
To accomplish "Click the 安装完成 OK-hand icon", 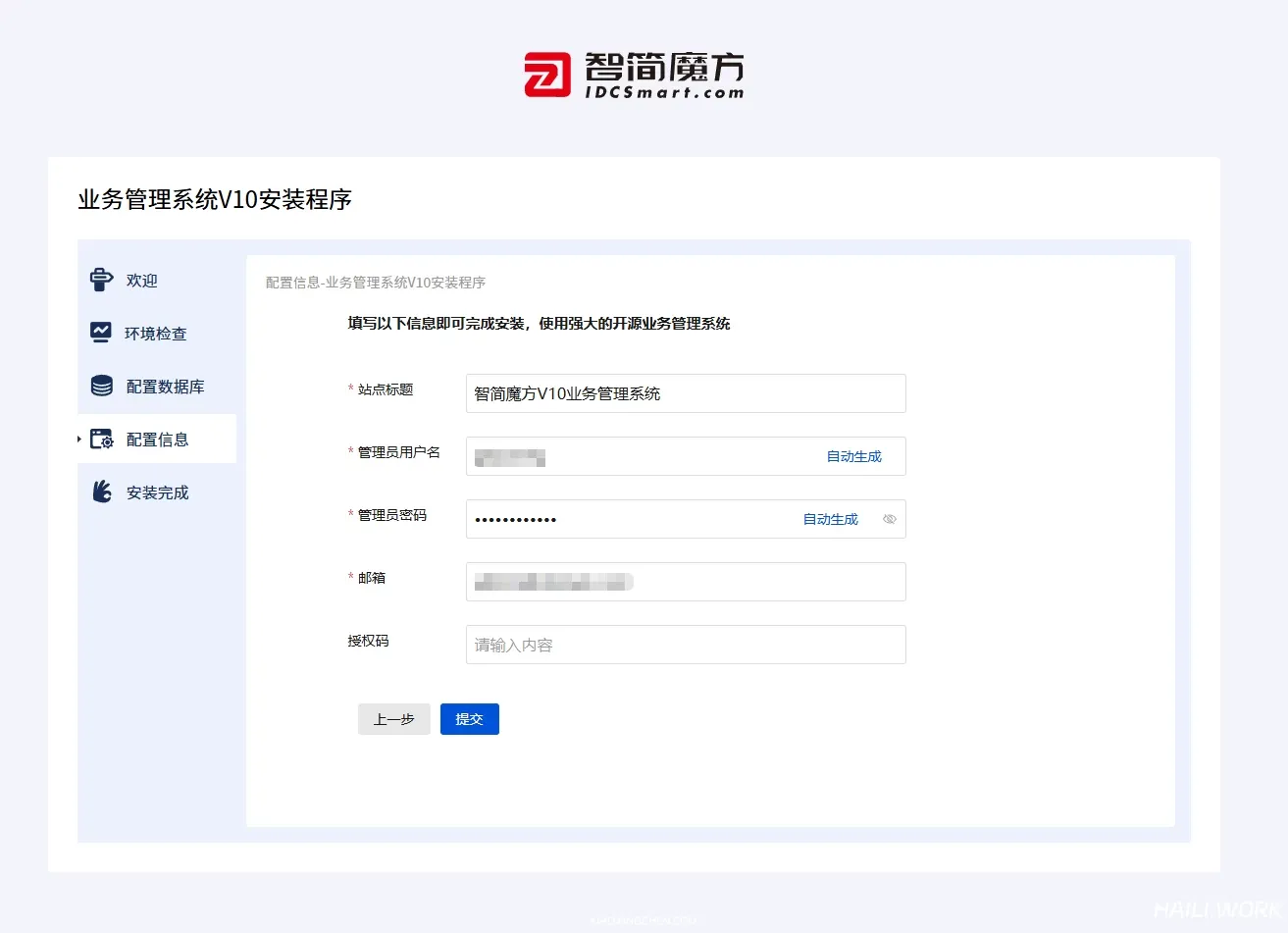I will (x=101, y=492).
